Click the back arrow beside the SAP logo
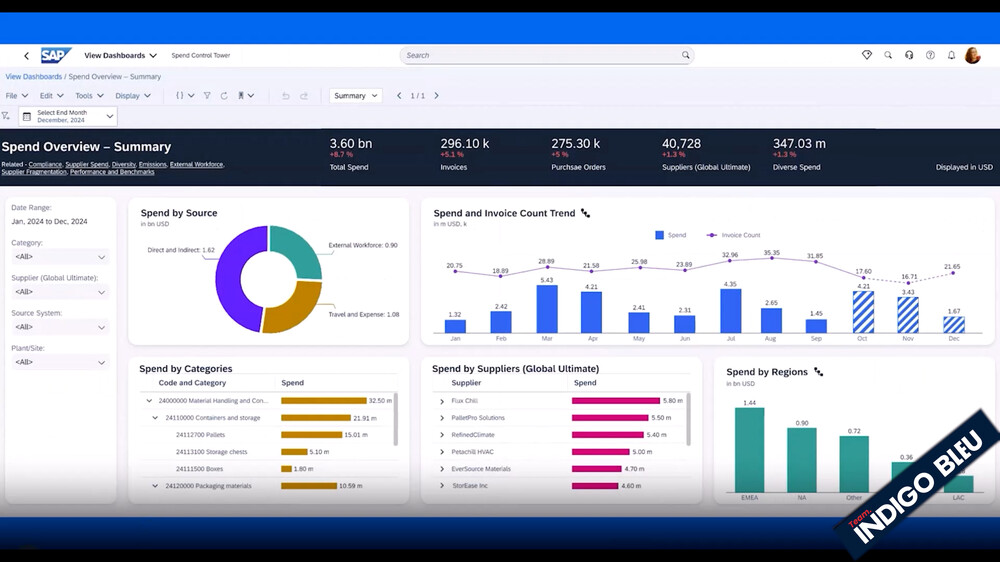This screenshot has width=1000, height=562. (26, 56)
